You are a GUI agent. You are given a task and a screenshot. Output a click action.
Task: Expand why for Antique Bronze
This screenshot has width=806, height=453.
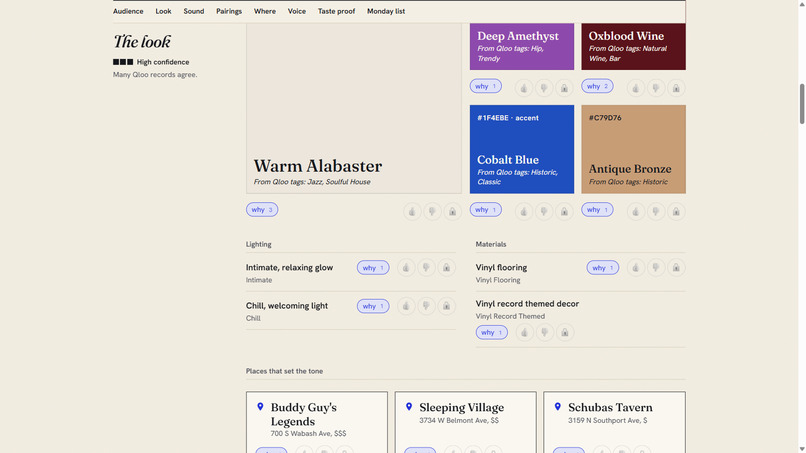(x=597, y=210)
